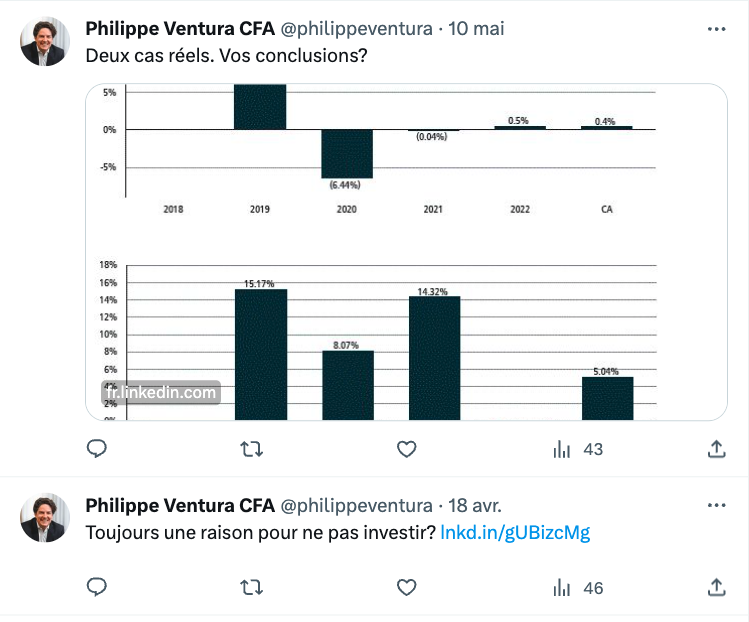Like the 'Toujours une raison' tweet

pyautogui.click(x=407, y=588)
